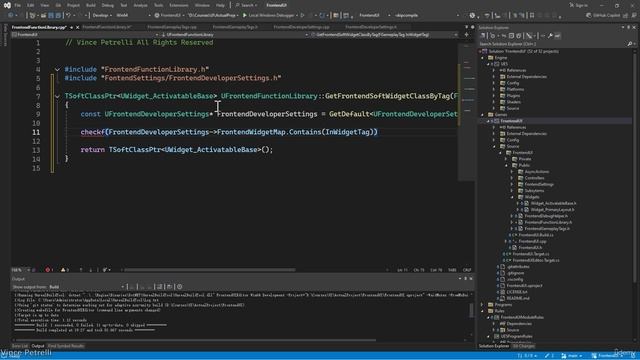This screenshot has height=360, width=640.
Task: Click the Properties wrench icon in Solution Explorer
Action: pos(550,36)
